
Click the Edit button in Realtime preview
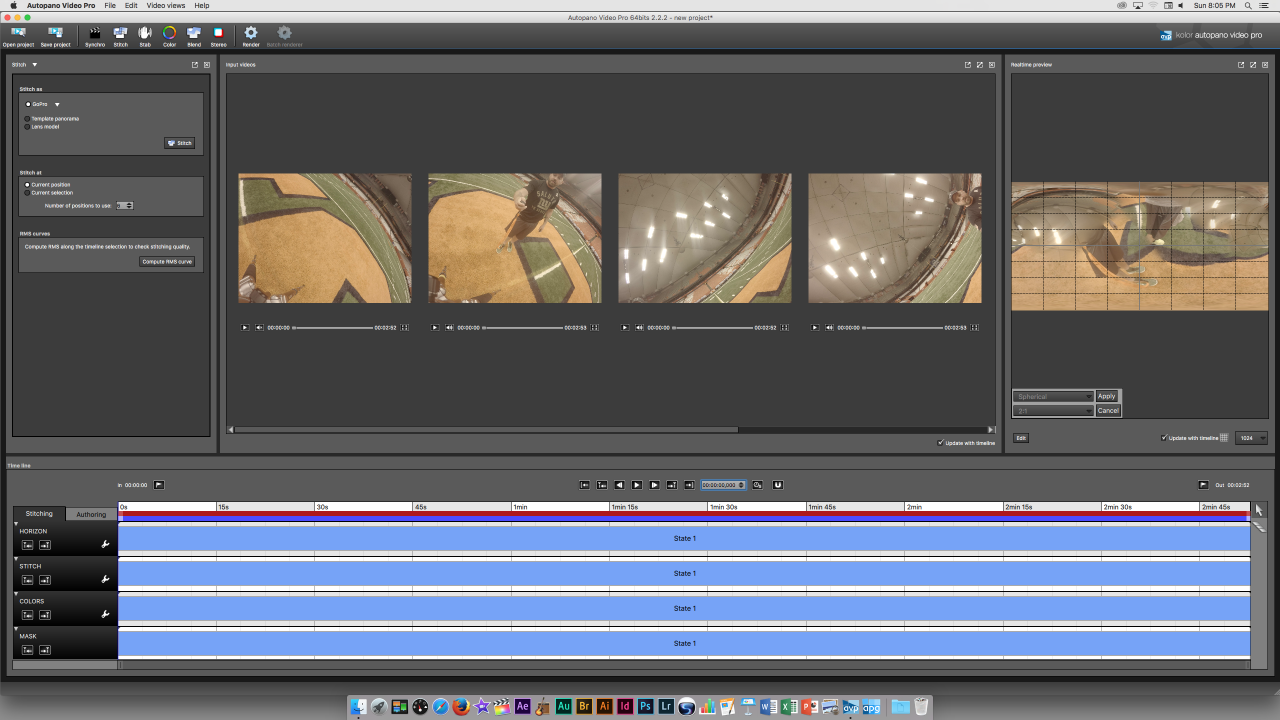[1021, 438]
